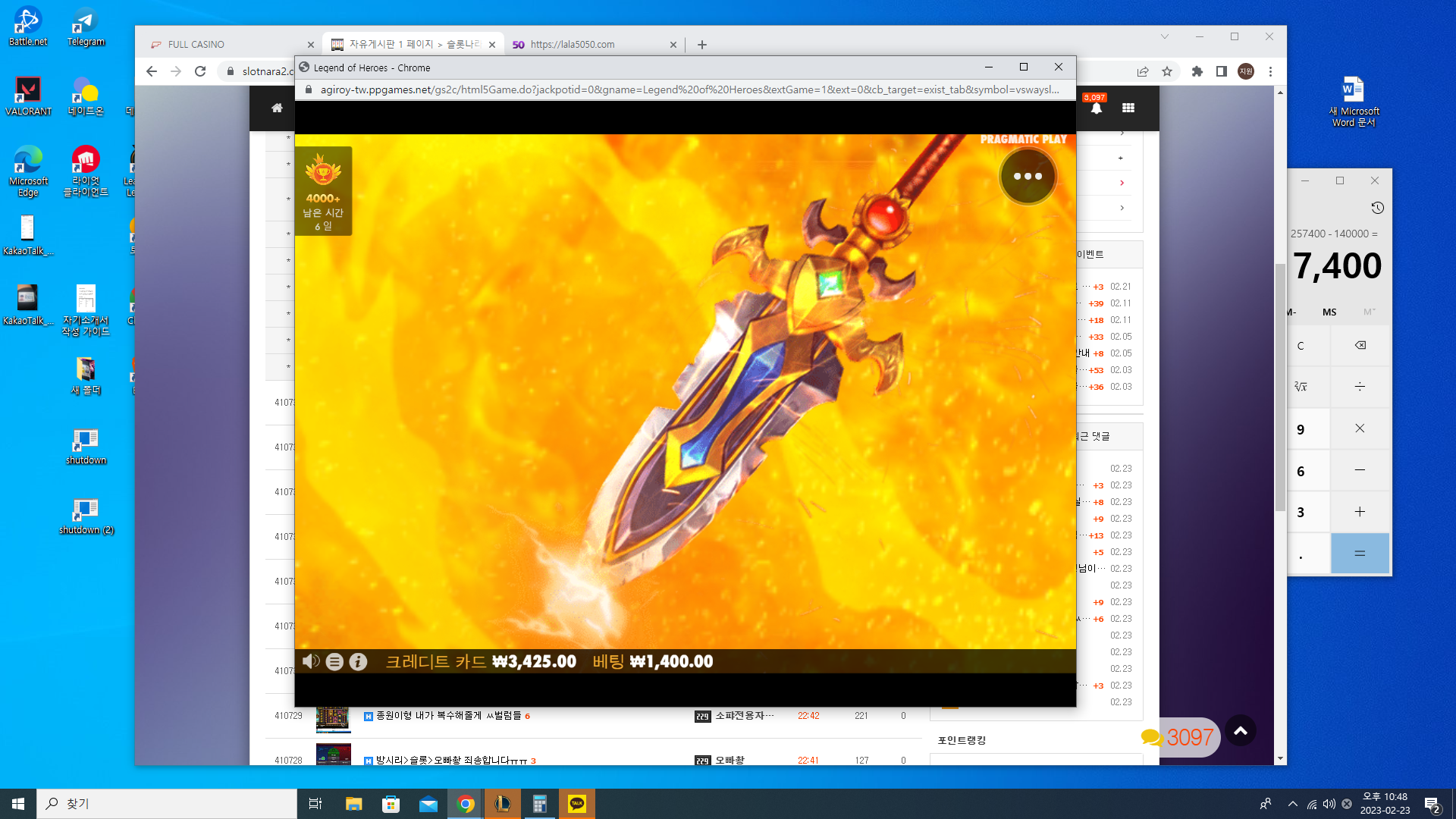Open calculator history icon
Screen dimensions: 1456x819
tap(1378, 208)
